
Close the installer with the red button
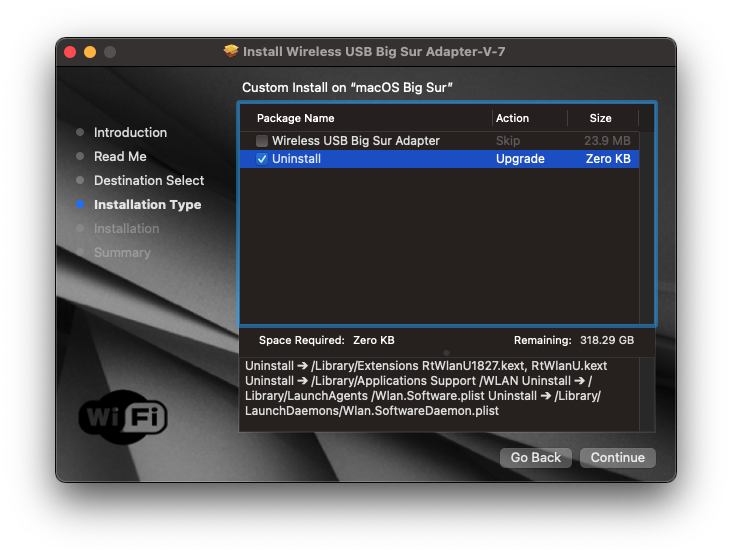[x=70, y=52]
